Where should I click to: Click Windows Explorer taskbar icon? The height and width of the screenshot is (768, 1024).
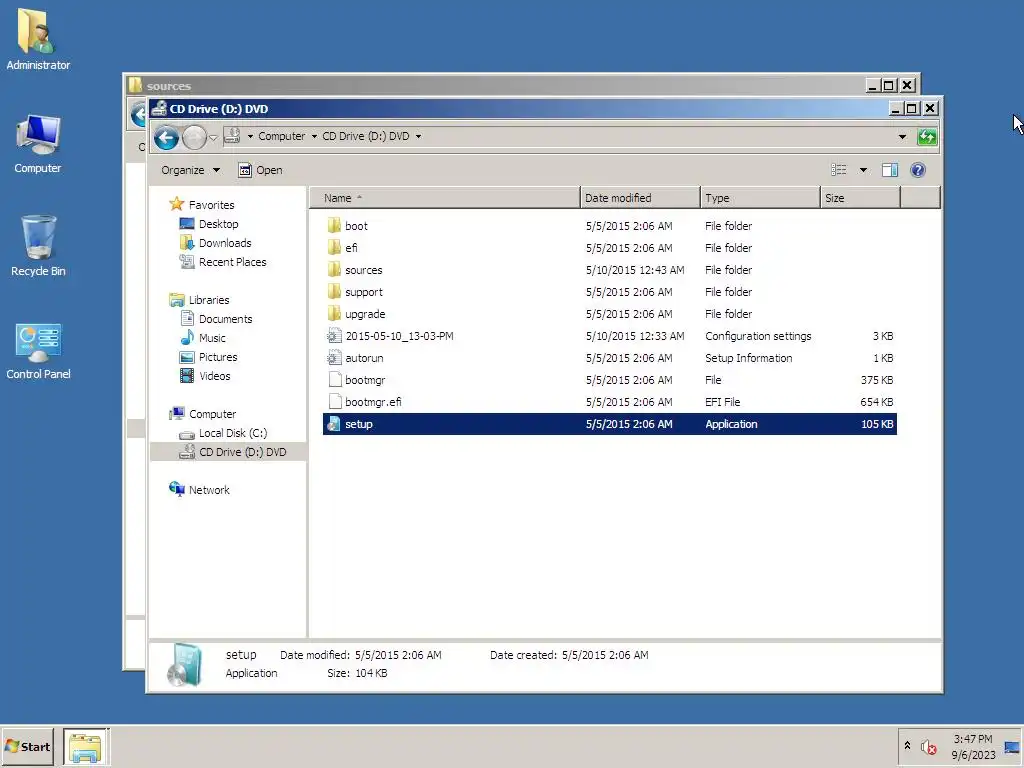point(86,747)
